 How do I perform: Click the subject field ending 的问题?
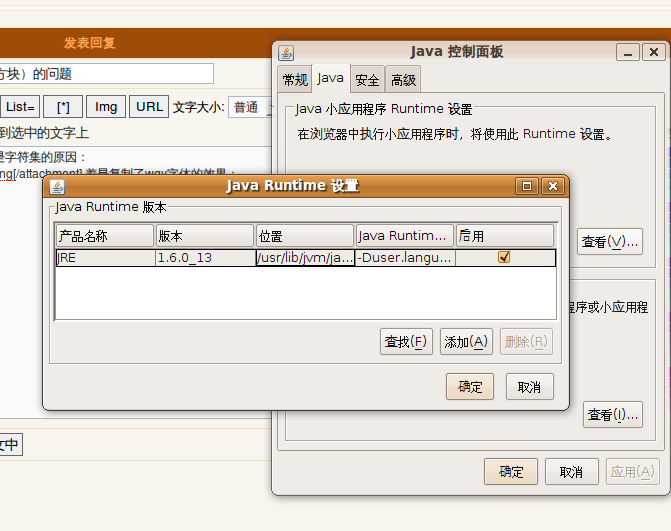(x=107, y=74)
